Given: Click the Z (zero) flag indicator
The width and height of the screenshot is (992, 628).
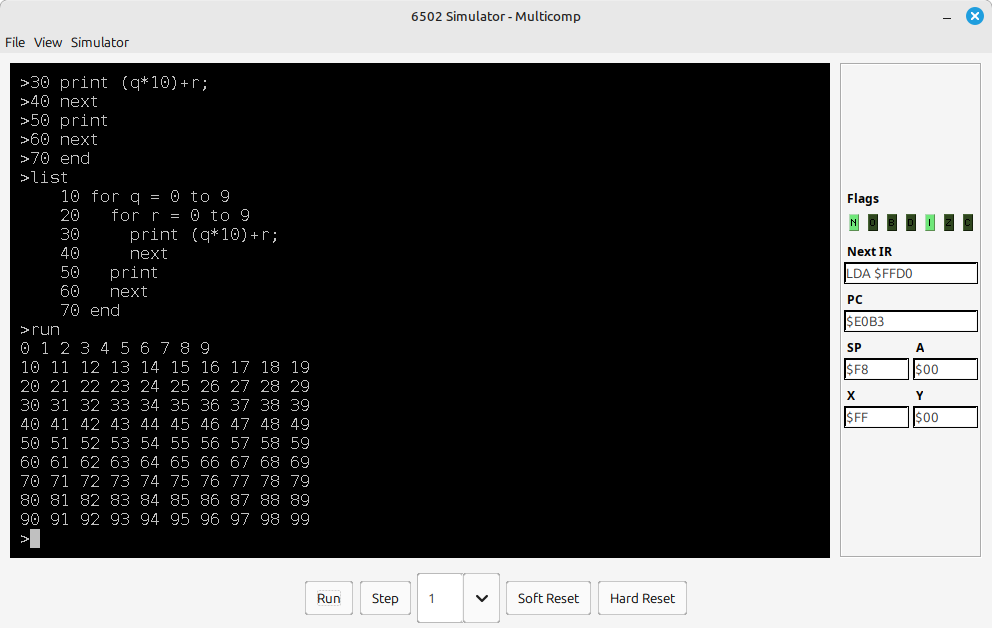Looking at the screenshot, I should [x=948, y=223].
